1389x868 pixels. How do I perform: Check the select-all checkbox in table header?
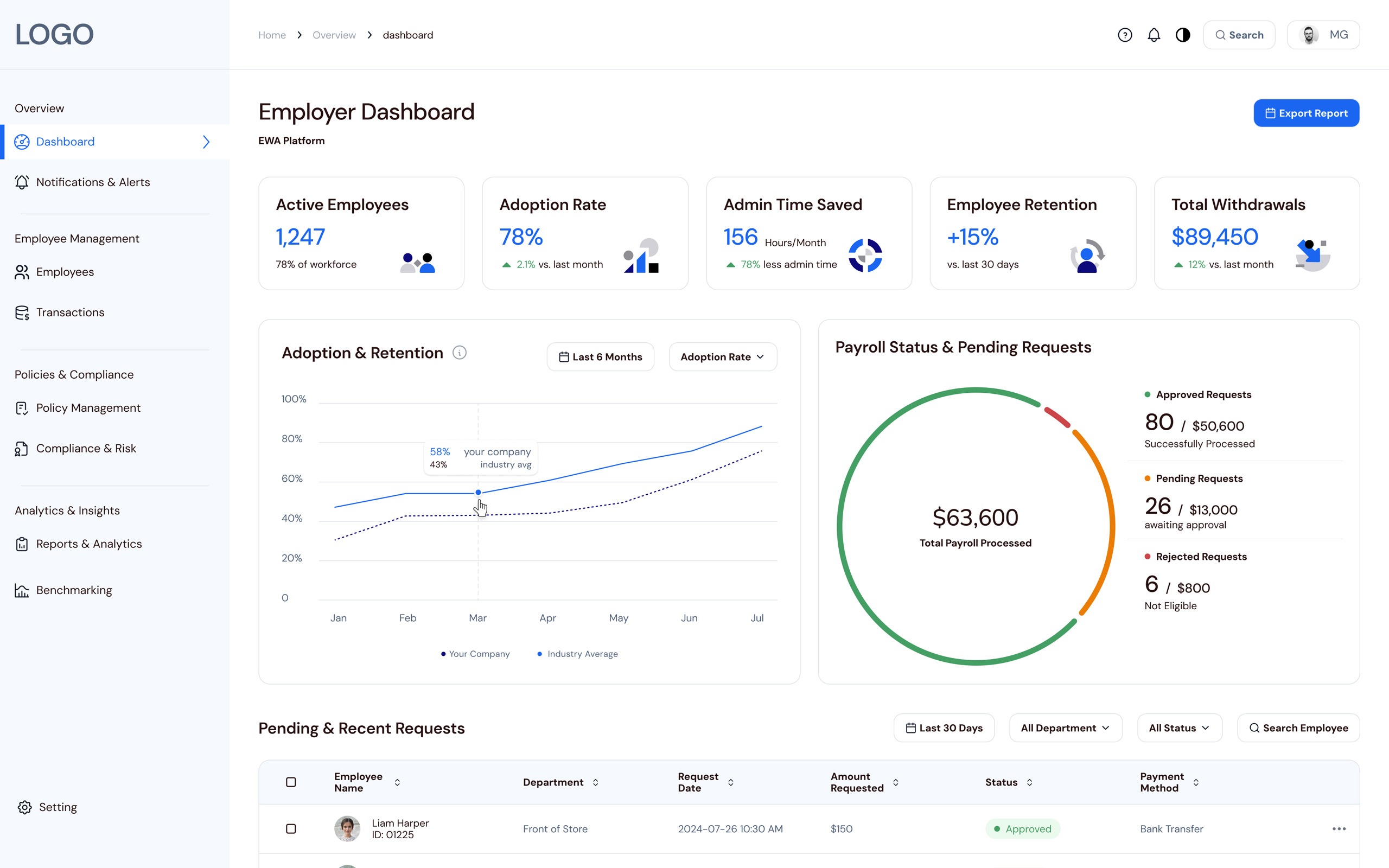point(291,782)
